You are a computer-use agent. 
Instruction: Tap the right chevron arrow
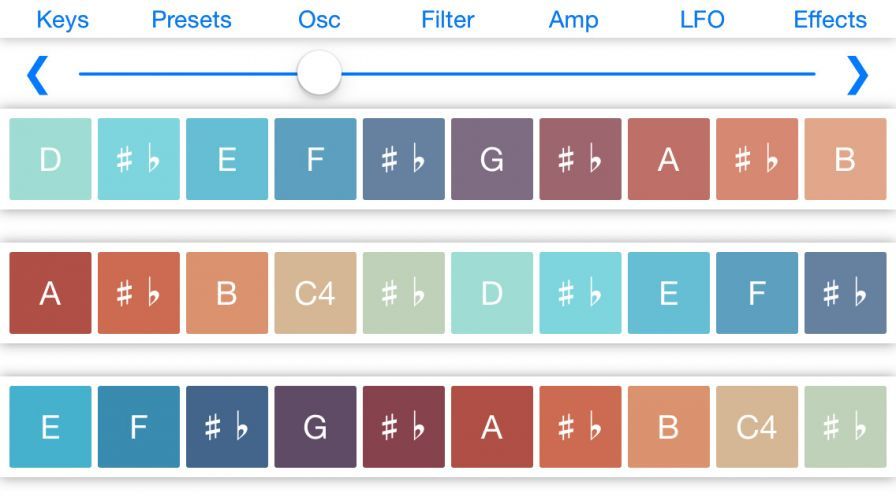tap(858, 75)
